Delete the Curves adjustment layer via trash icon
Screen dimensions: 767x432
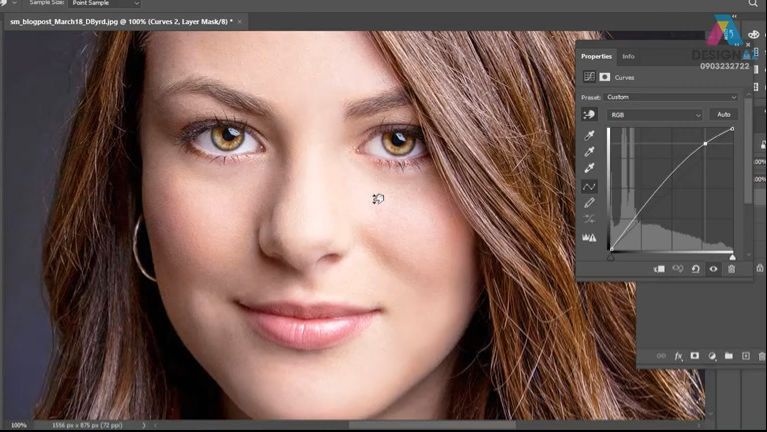[731, 269]
